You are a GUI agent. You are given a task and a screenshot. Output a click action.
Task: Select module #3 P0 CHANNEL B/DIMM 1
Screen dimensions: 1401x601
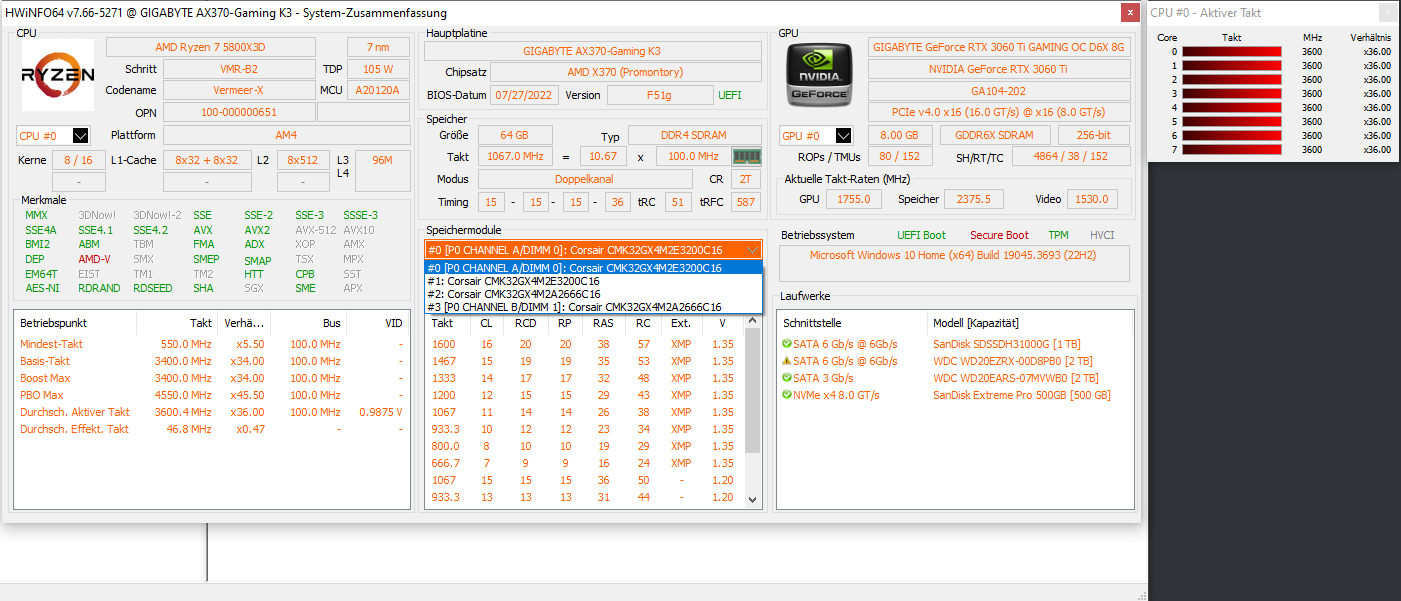pos(594,307)
